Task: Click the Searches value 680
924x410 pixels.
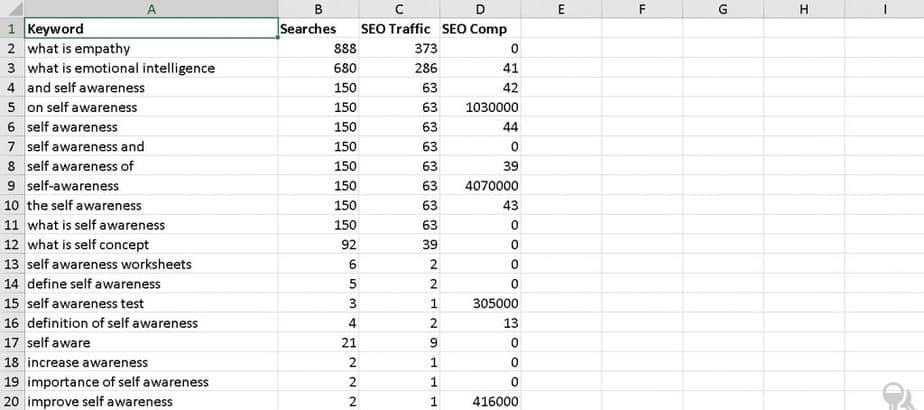Action: point(318,68)
